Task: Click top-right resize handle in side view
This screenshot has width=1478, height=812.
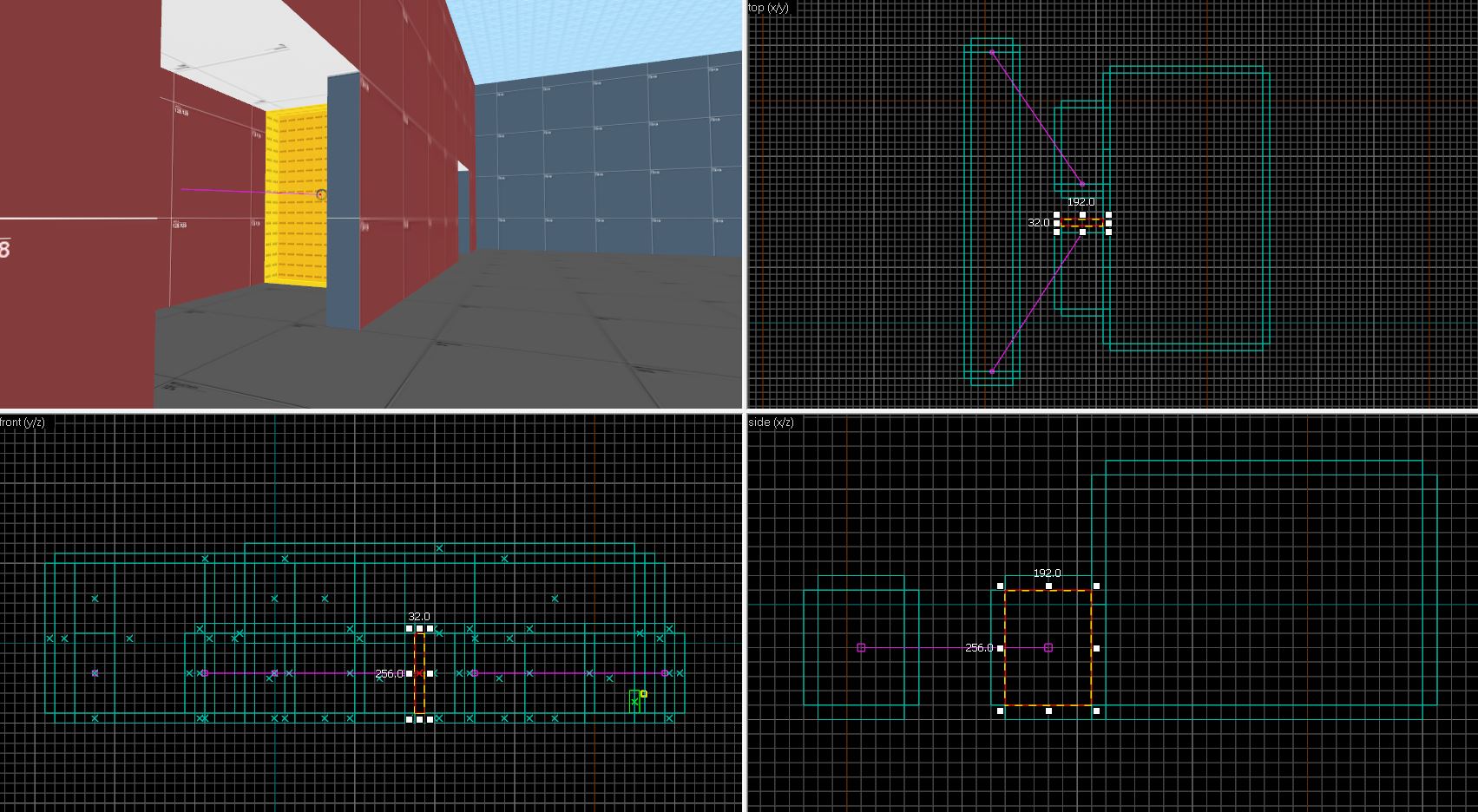Action: 1097,586
